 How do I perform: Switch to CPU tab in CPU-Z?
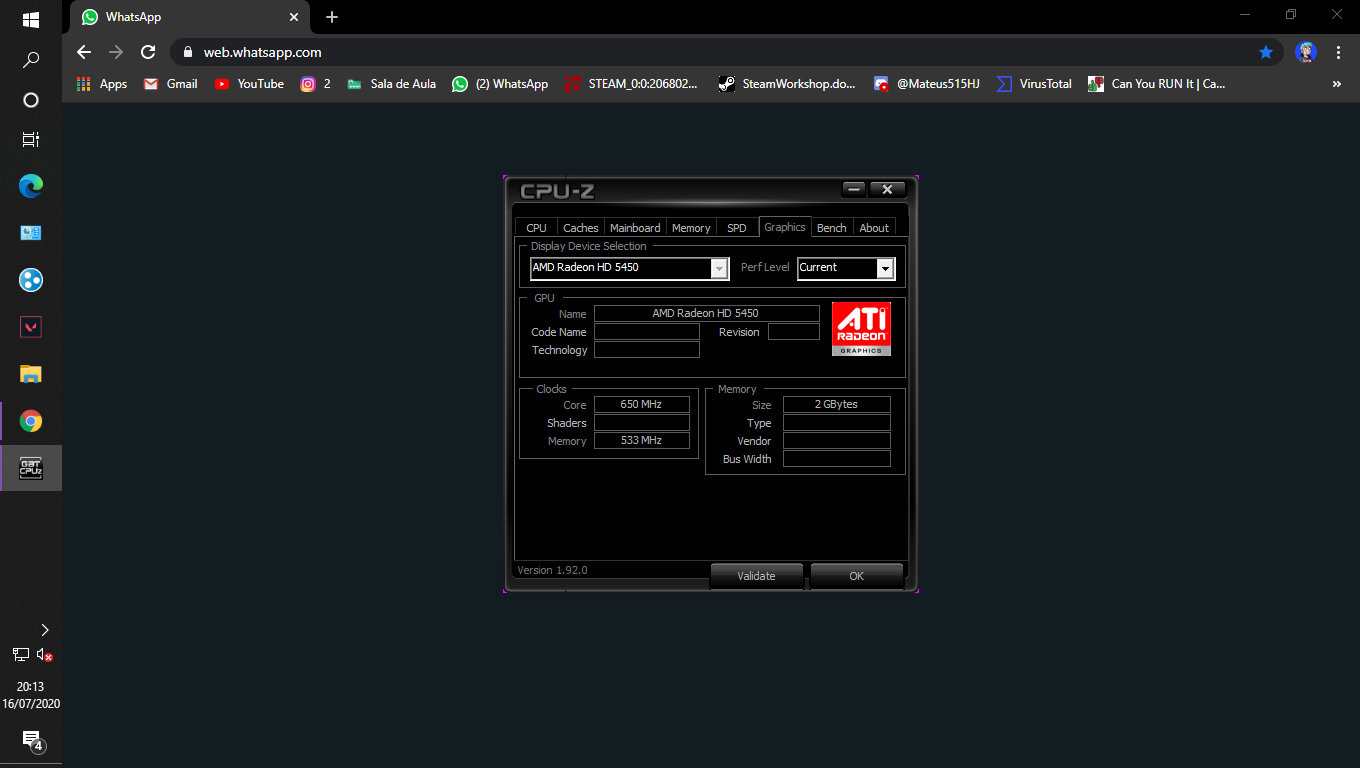click(537, 228)
